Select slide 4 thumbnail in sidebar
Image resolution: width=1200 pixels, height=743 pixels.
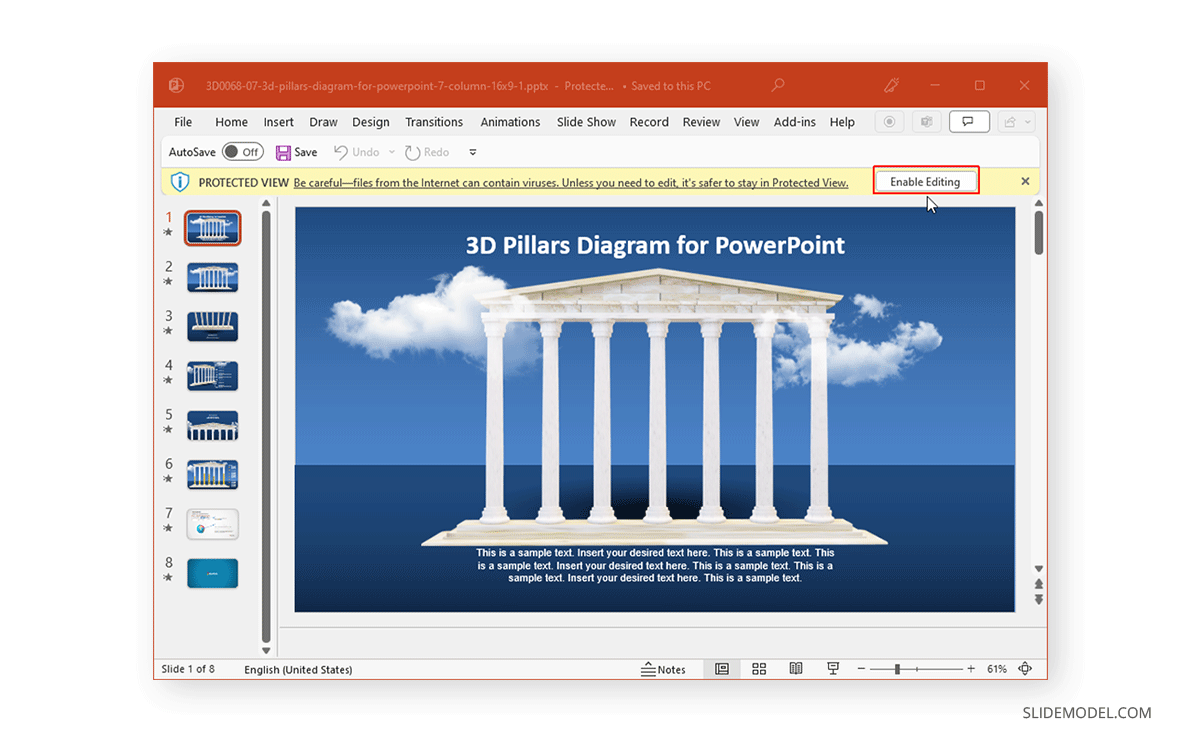(x=212, y=375)
